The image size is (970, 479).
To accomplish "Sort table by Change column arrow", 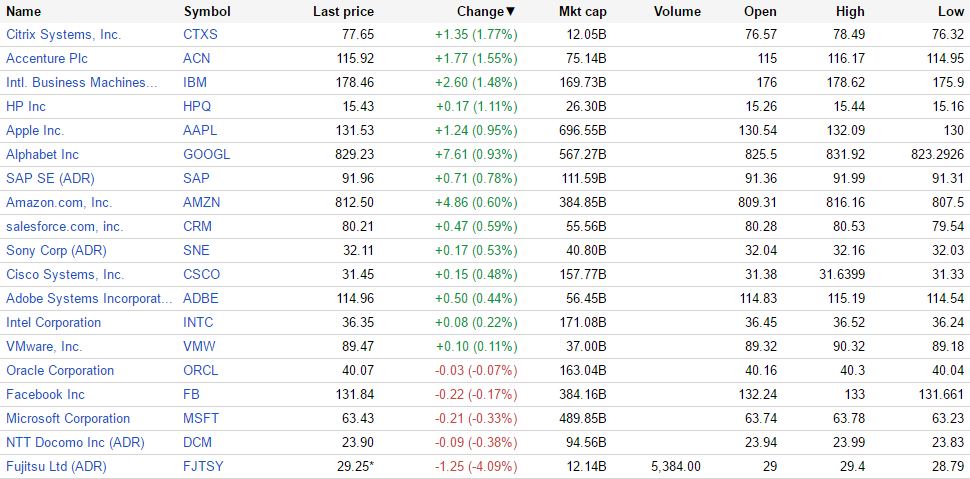I will tap(511, 12).
